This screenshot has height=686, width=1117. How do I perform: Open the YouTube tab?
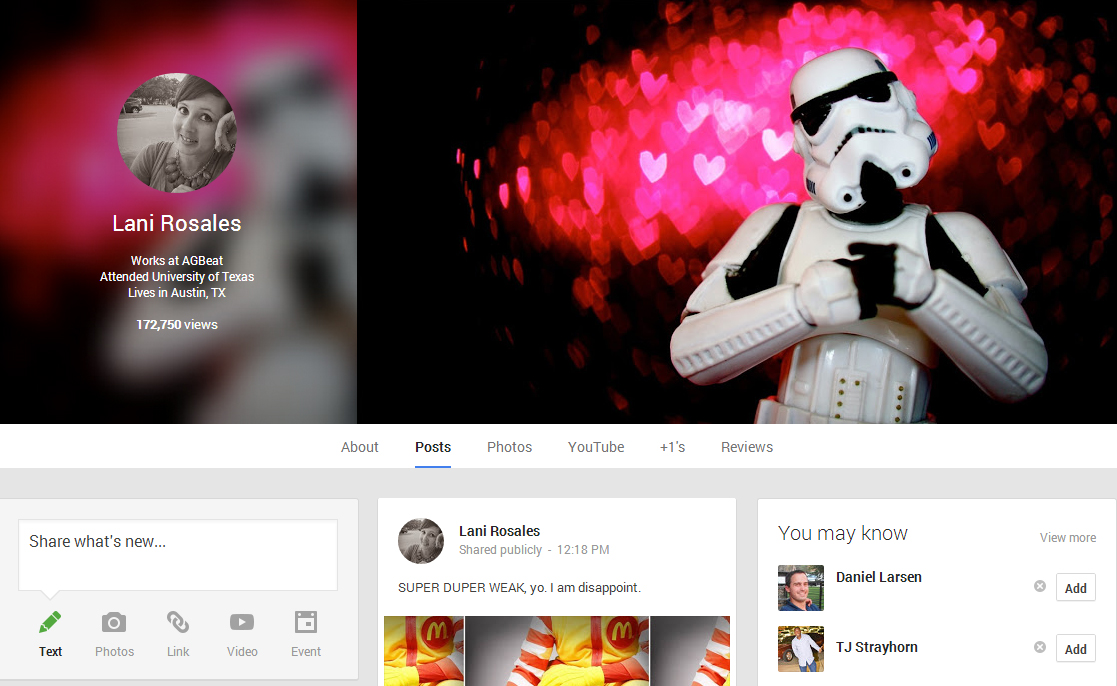tap(596, 447)
